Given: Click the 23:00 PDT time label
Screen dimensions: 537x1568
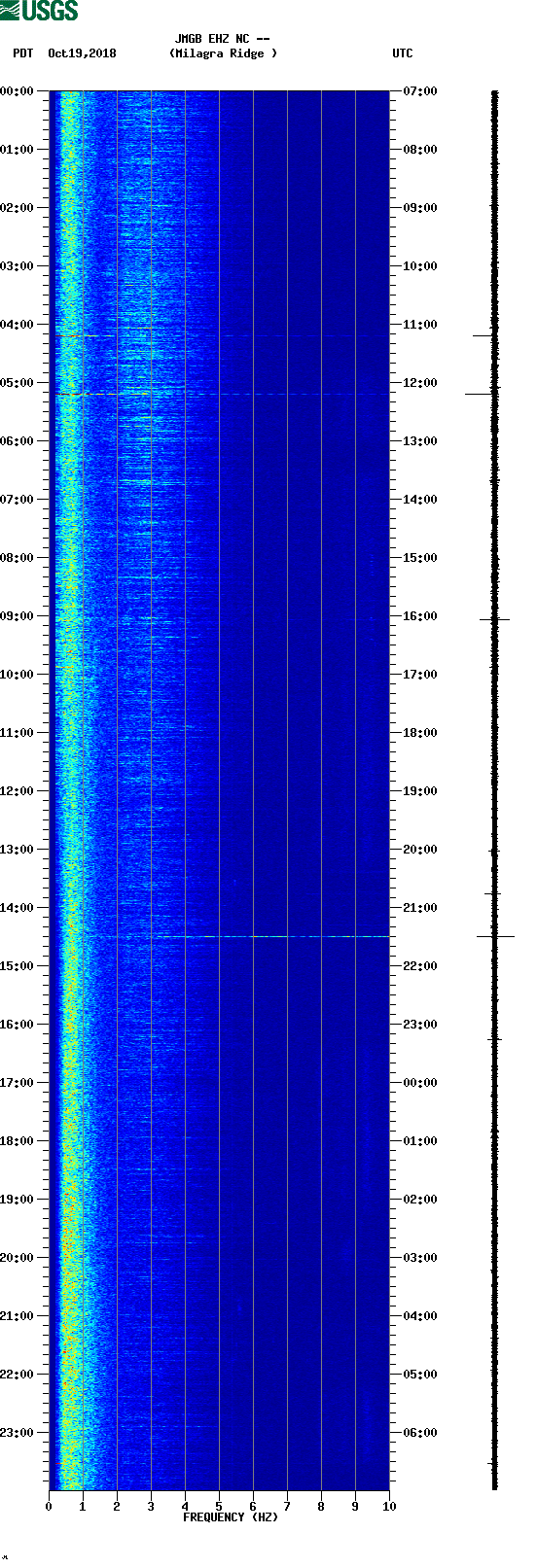Looking at the screenshot, I should (17, 1433).
